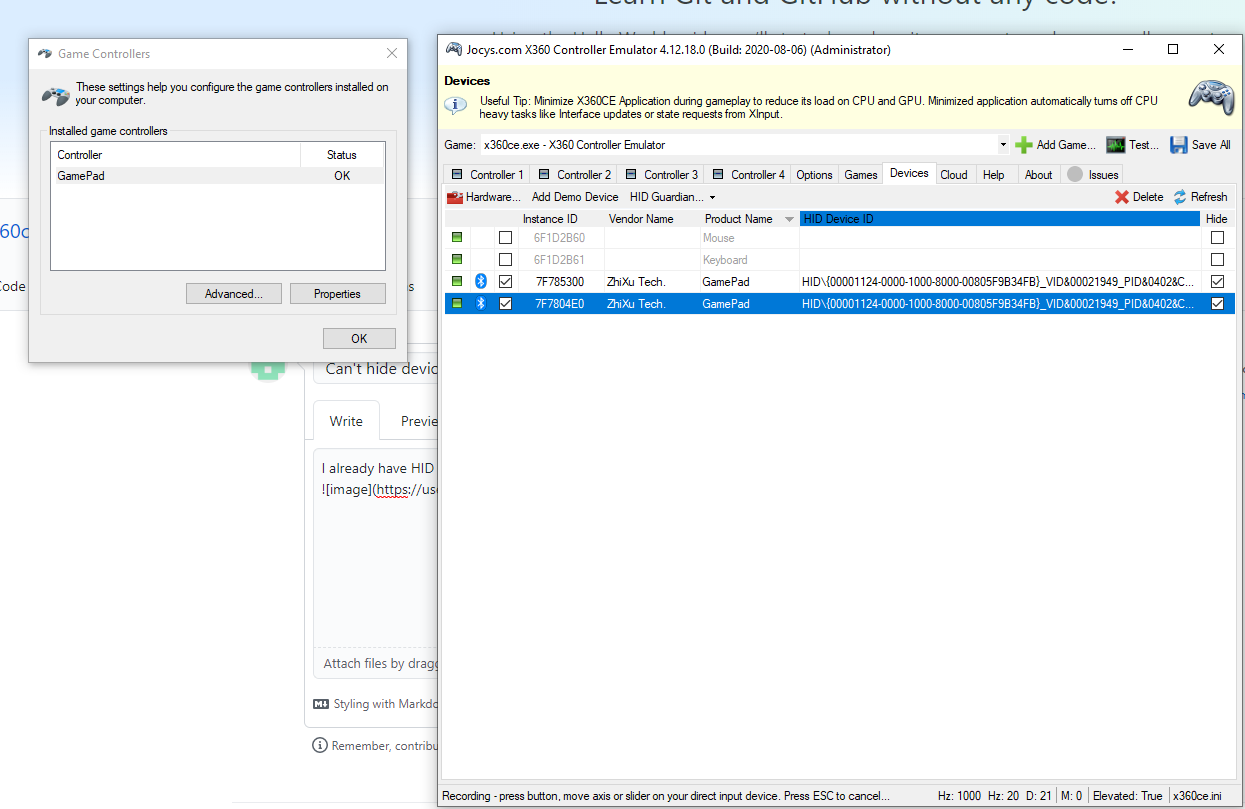Click the Bluetooth icon in row 7F785300
The image size is (1245, 809).
coord(481,282)
